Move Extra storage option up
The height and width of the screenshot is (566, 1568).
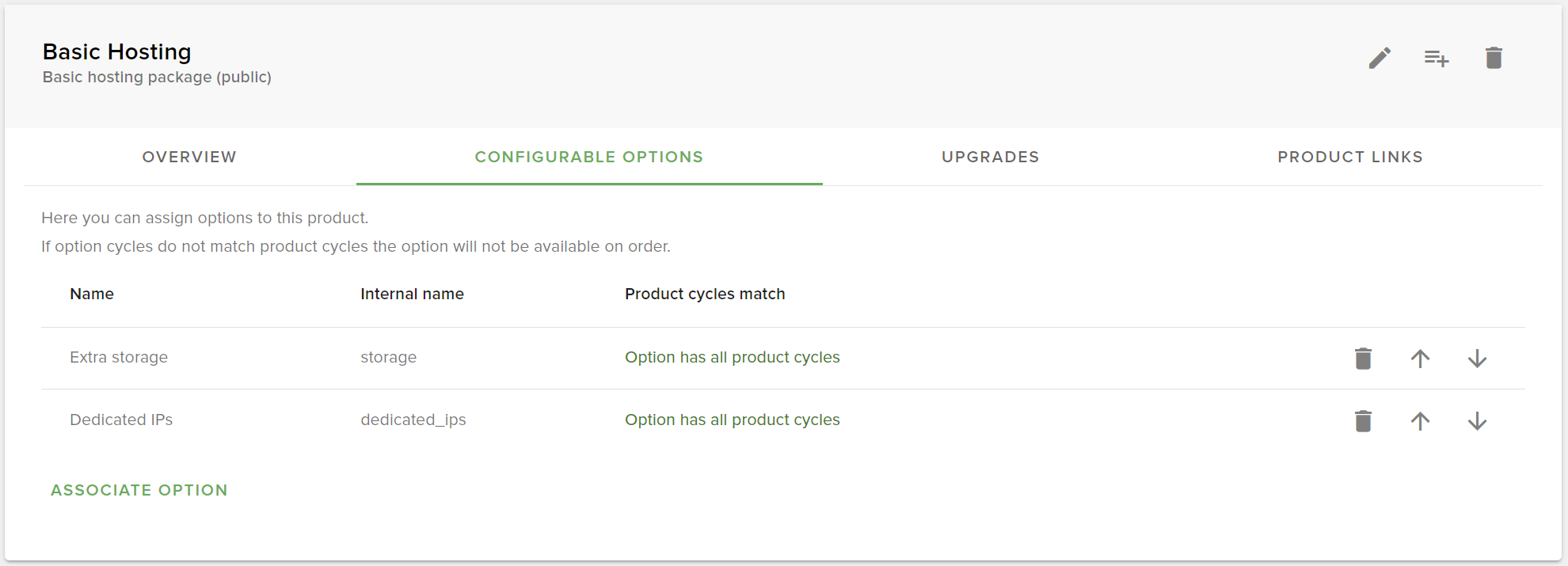(x=1420, y=359)
